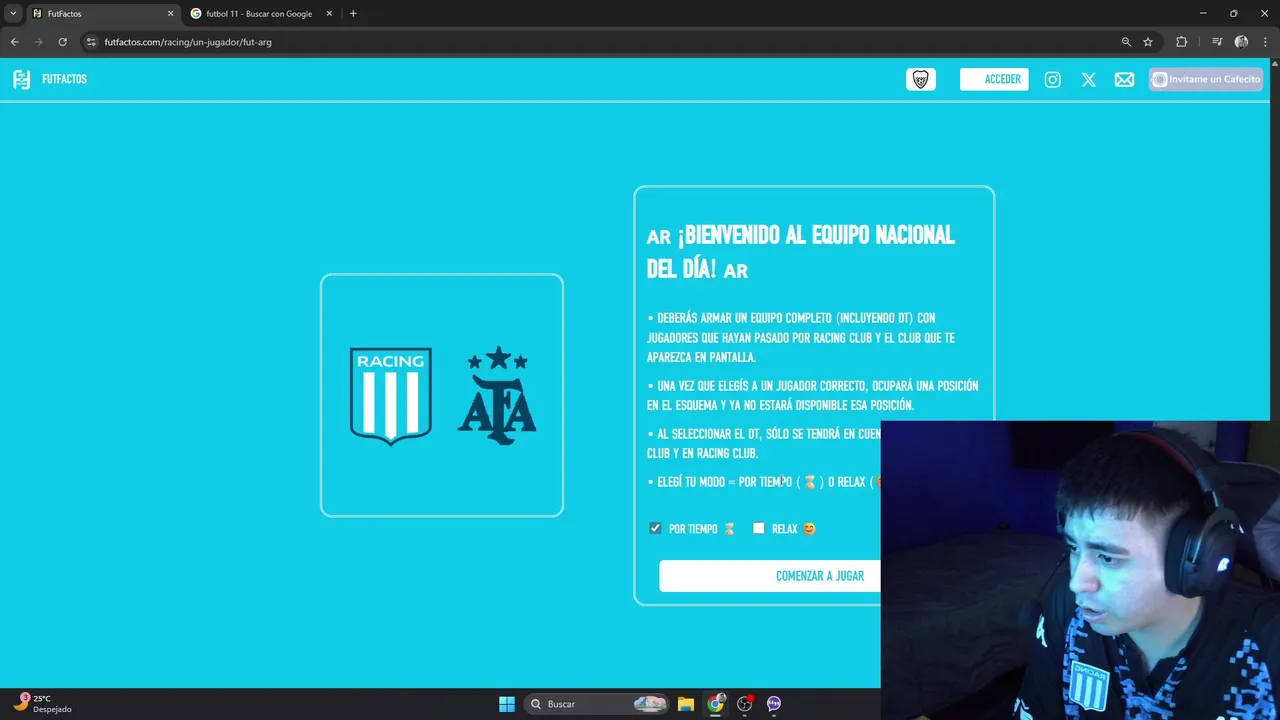Click the instruction starting 'AL SELECCIONAR EL DT'
This screenshot has height=720, width=1280.
pyautogui.click(x=763, y=443)
